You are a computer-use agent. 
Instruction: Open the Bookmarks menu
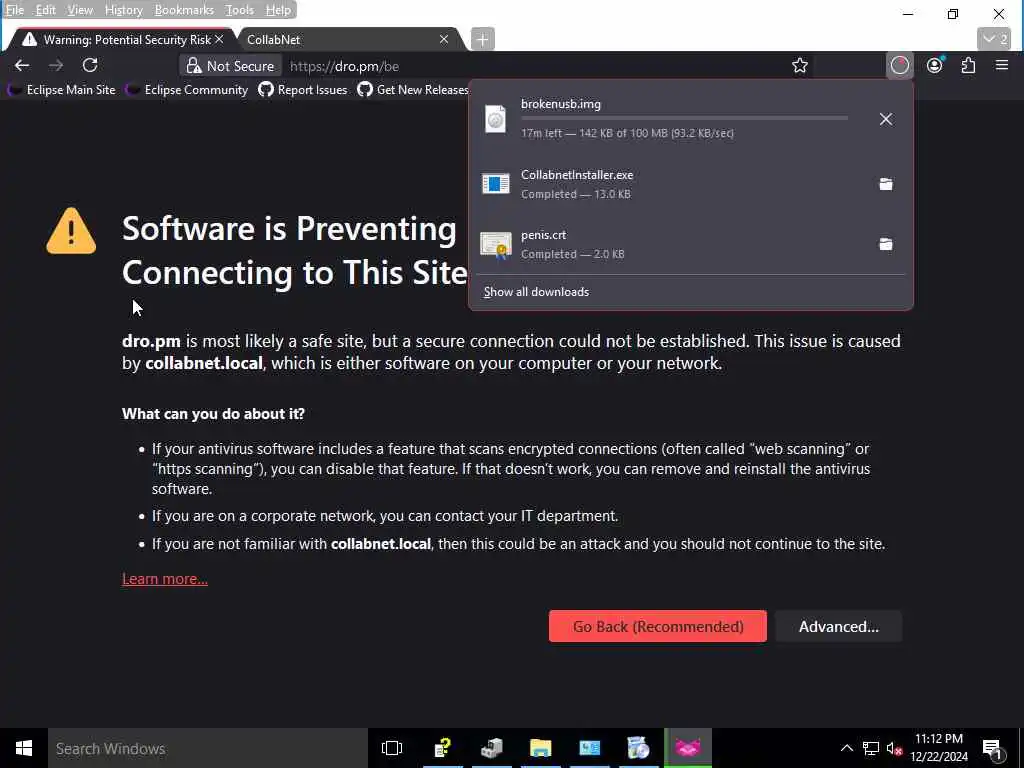184,10
